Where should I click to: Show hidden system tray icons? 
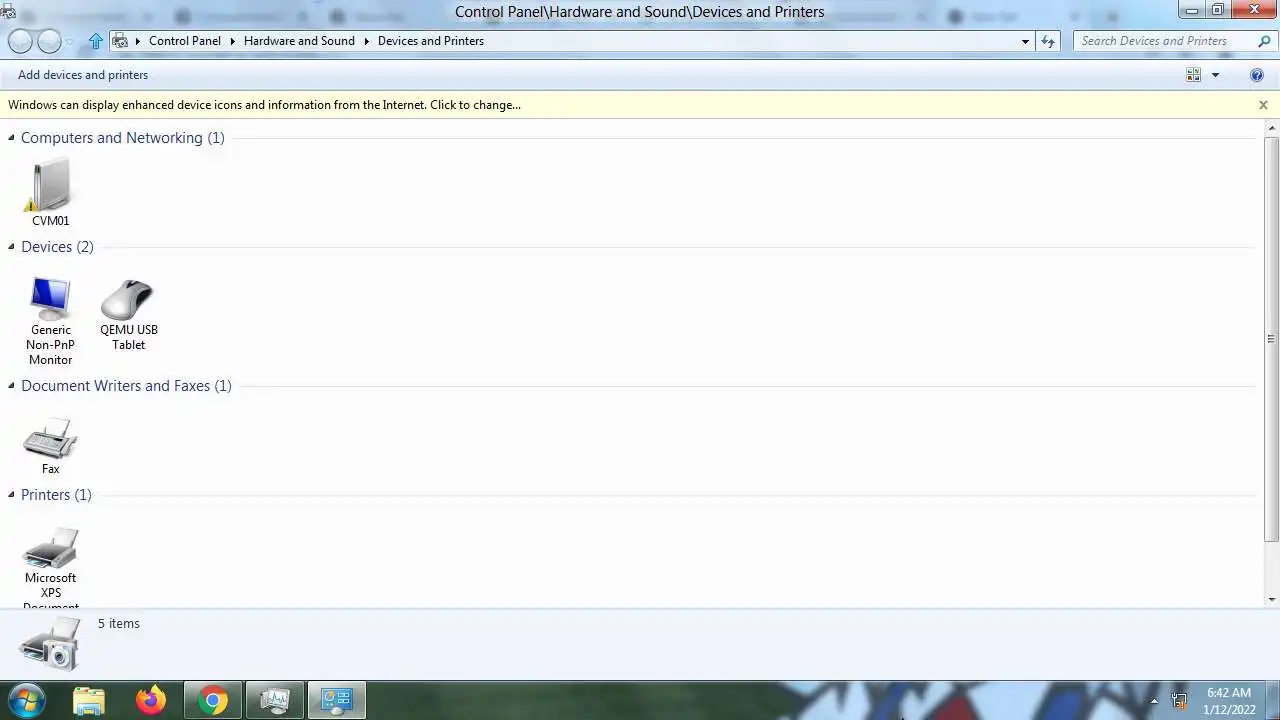[1154, 701]
